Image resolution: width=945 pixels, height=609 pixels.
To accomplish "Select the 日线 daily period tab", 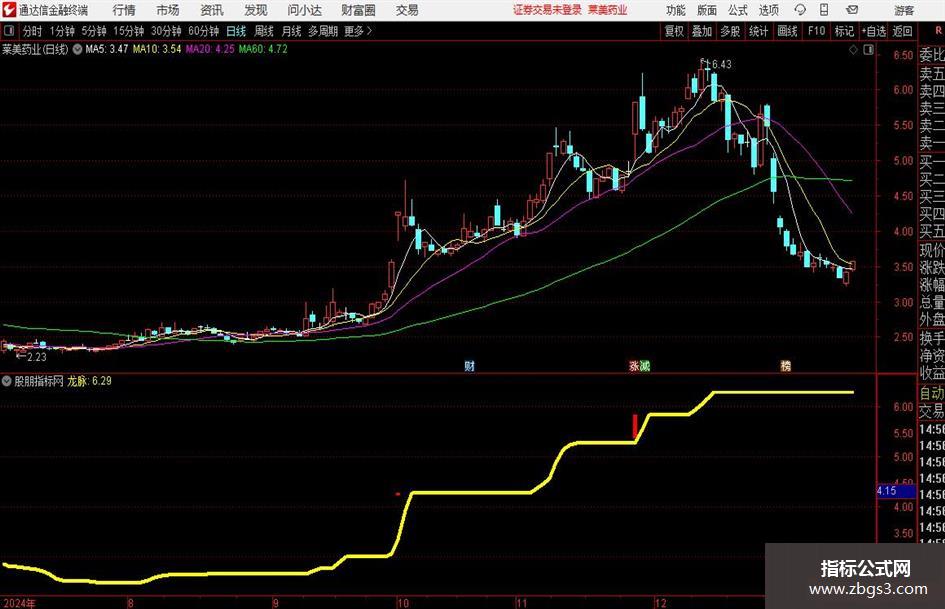I will 236,31.
